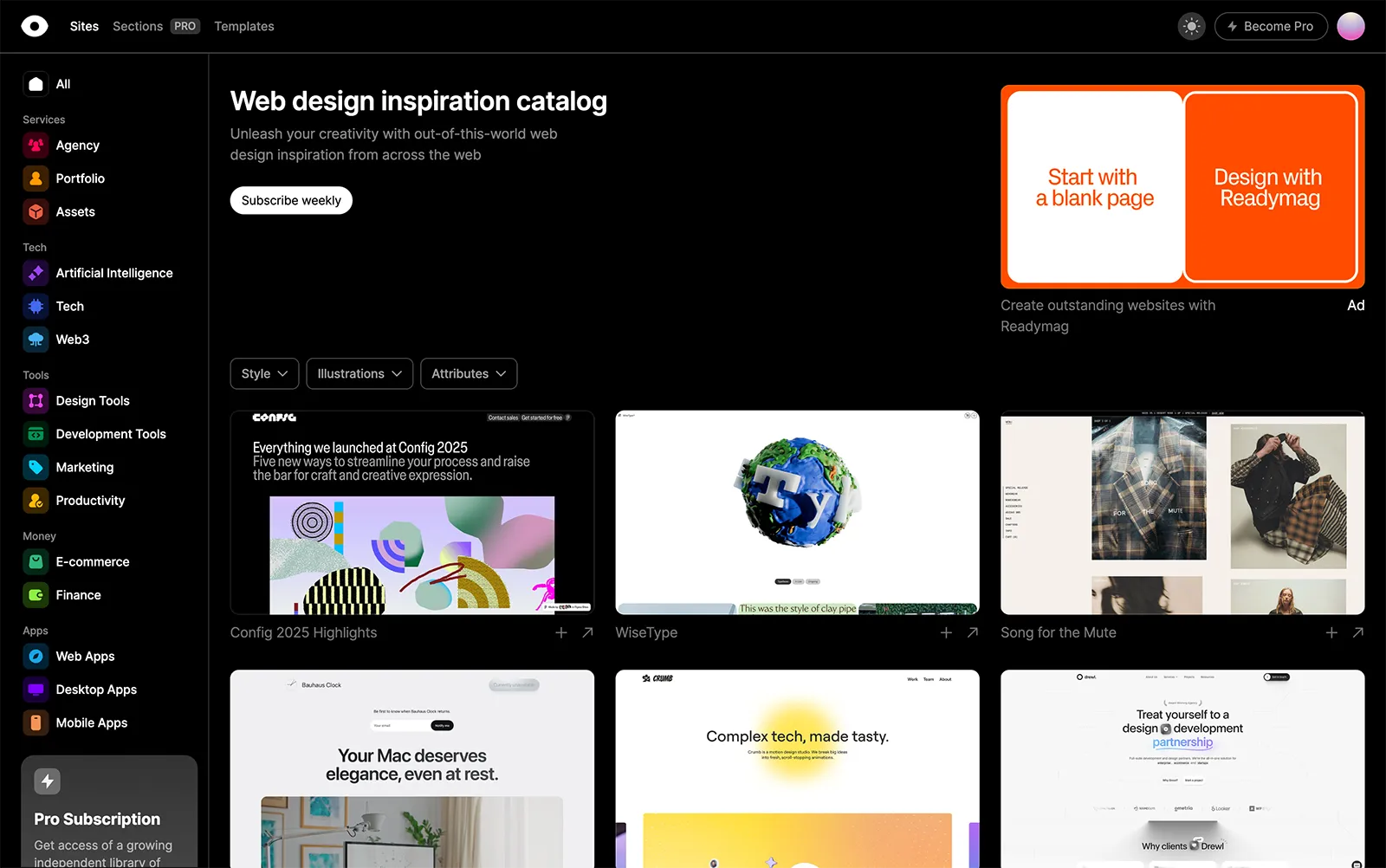Open the user avatar profile menu
The width and height of the screenshot is (1386, 868).
click(1350, 26)
